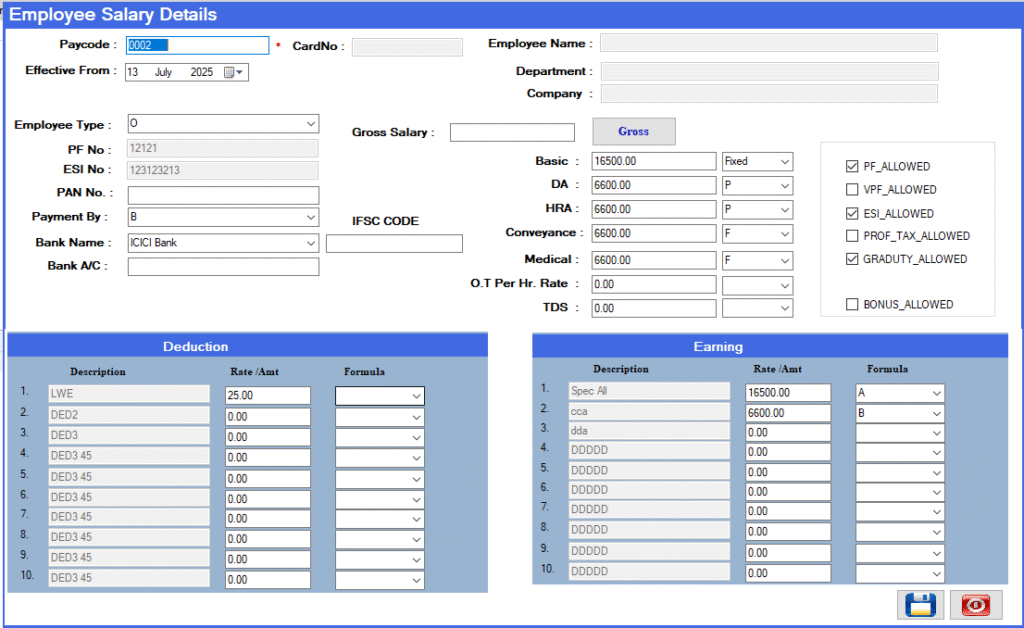Click the Department field

click(x=769, y=71)
